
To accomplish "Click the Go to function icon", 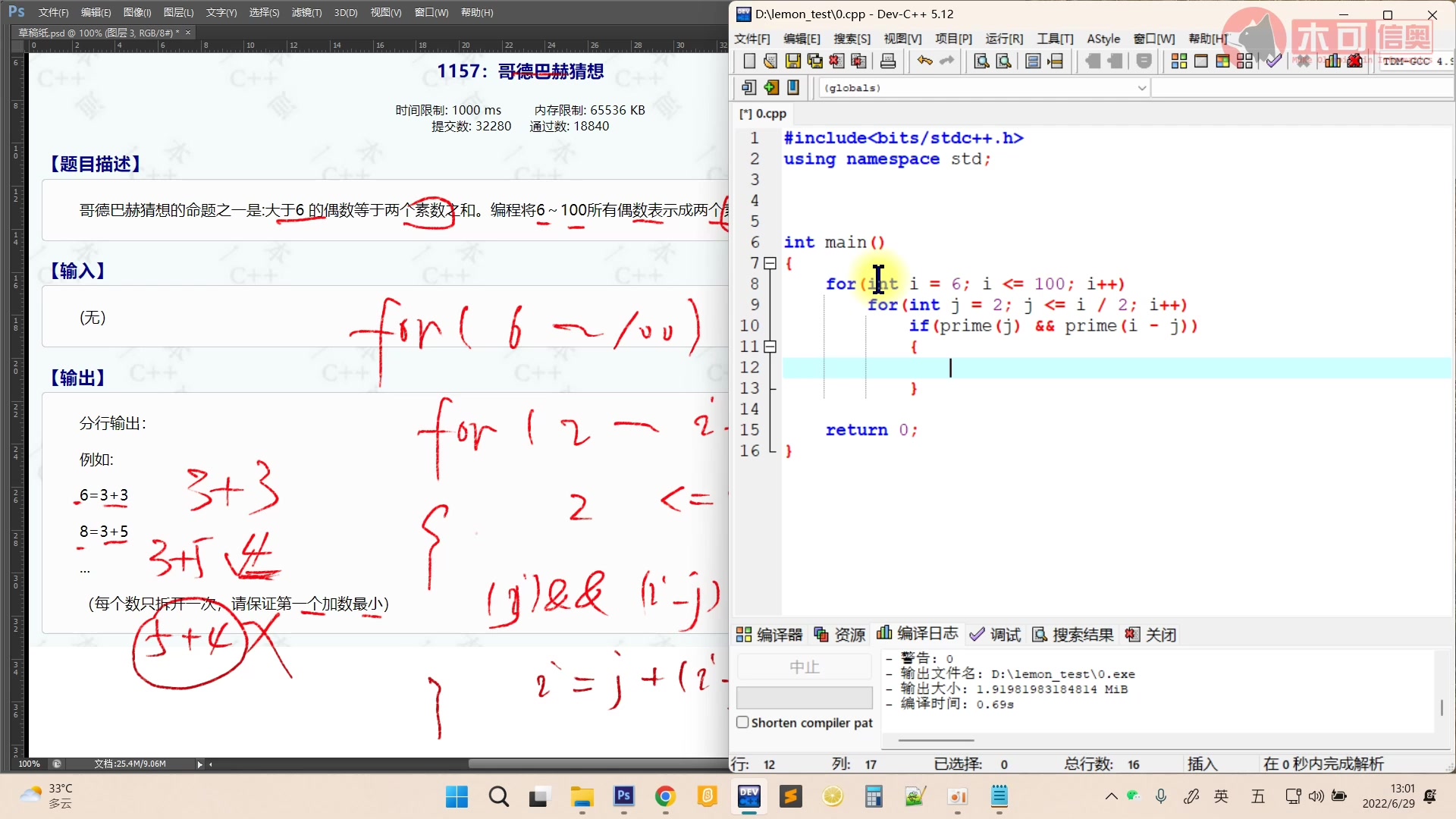I will click(1033, 61).
